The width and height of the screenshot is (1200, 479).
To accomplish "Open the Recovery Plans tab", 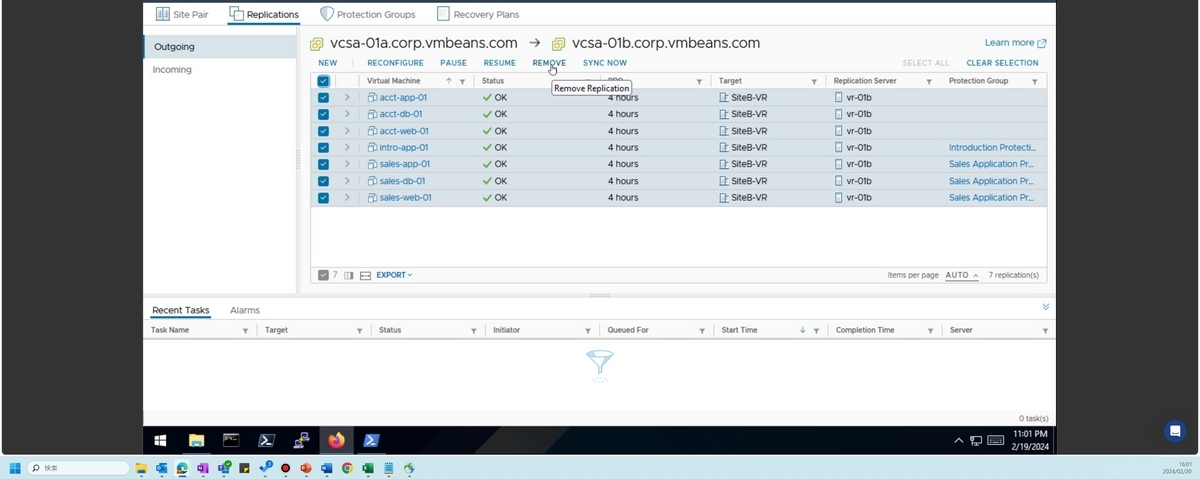I will [x=477, y=15].
